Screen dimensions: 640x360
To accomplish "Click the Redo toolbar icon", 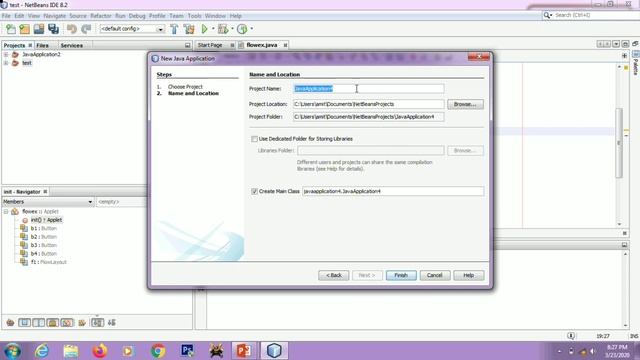I will click(x=86, y=29).
